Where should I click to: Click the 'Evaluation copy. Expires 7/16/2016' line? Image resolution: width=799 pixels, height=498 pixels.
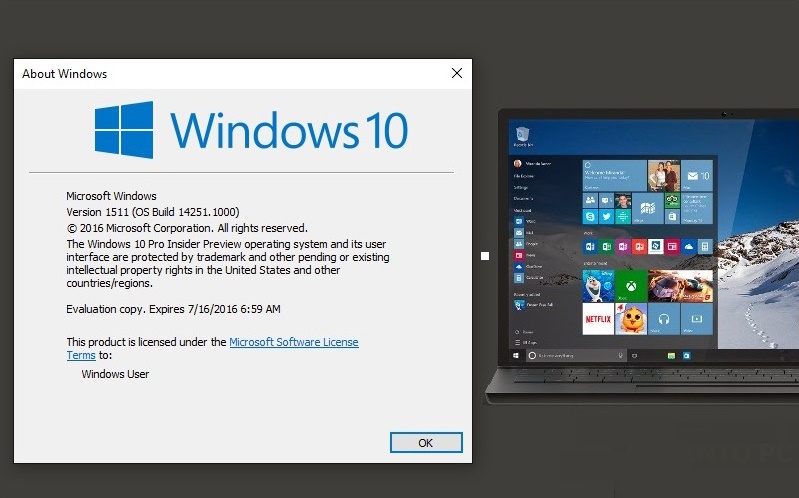point(173,309)
